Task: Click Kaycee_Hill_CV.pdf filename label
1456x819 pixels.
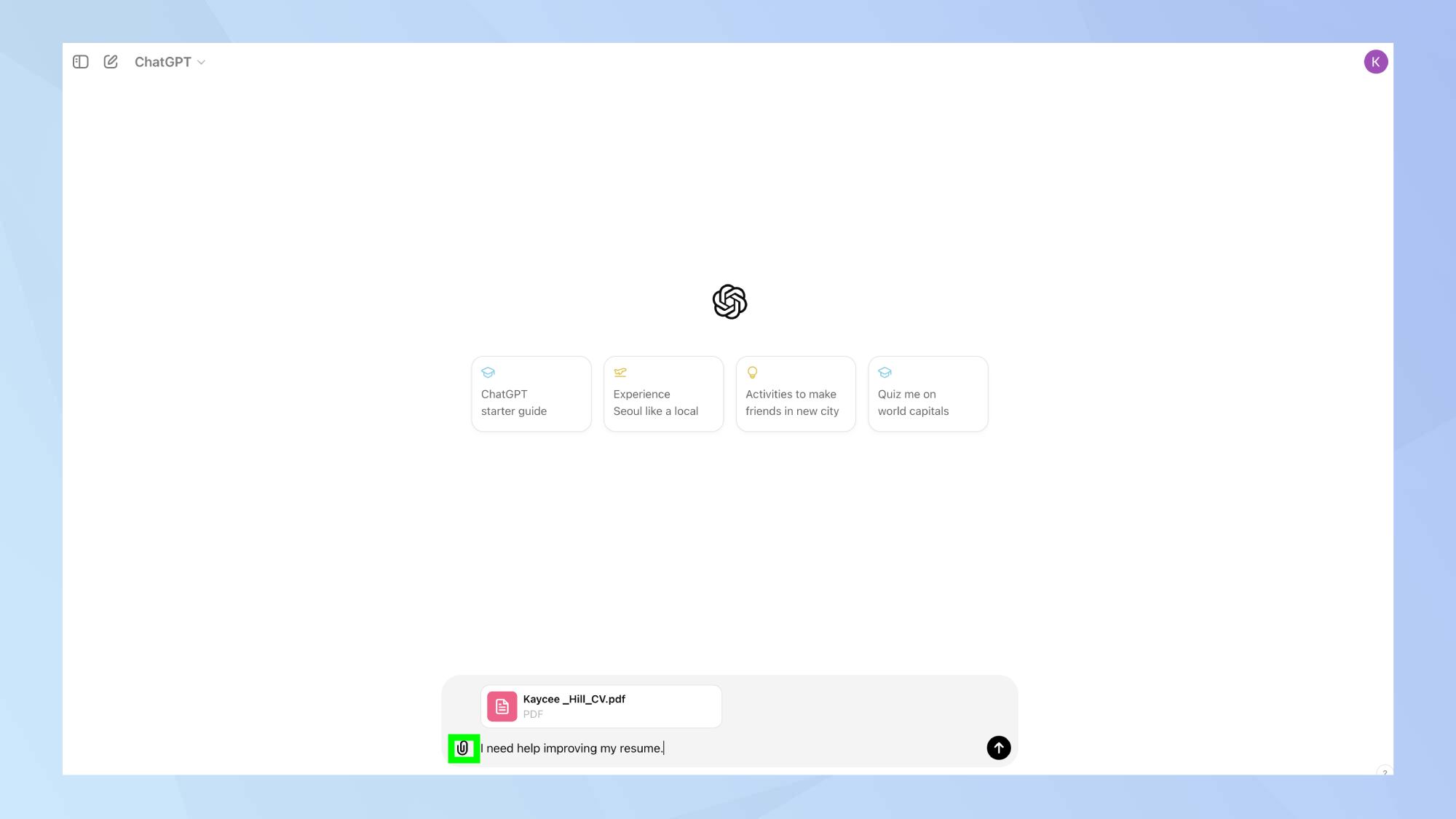Action: pos(574,698)
